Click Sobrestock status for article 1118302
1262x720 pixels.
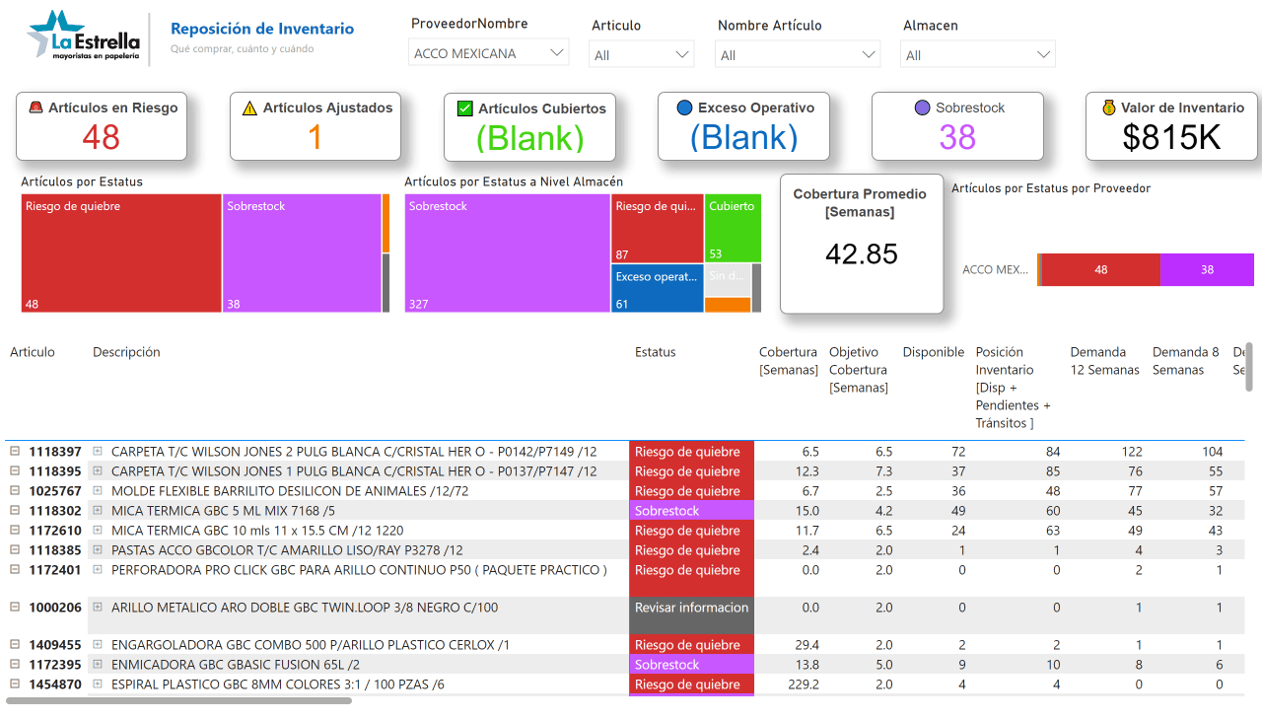click(691, 511)
